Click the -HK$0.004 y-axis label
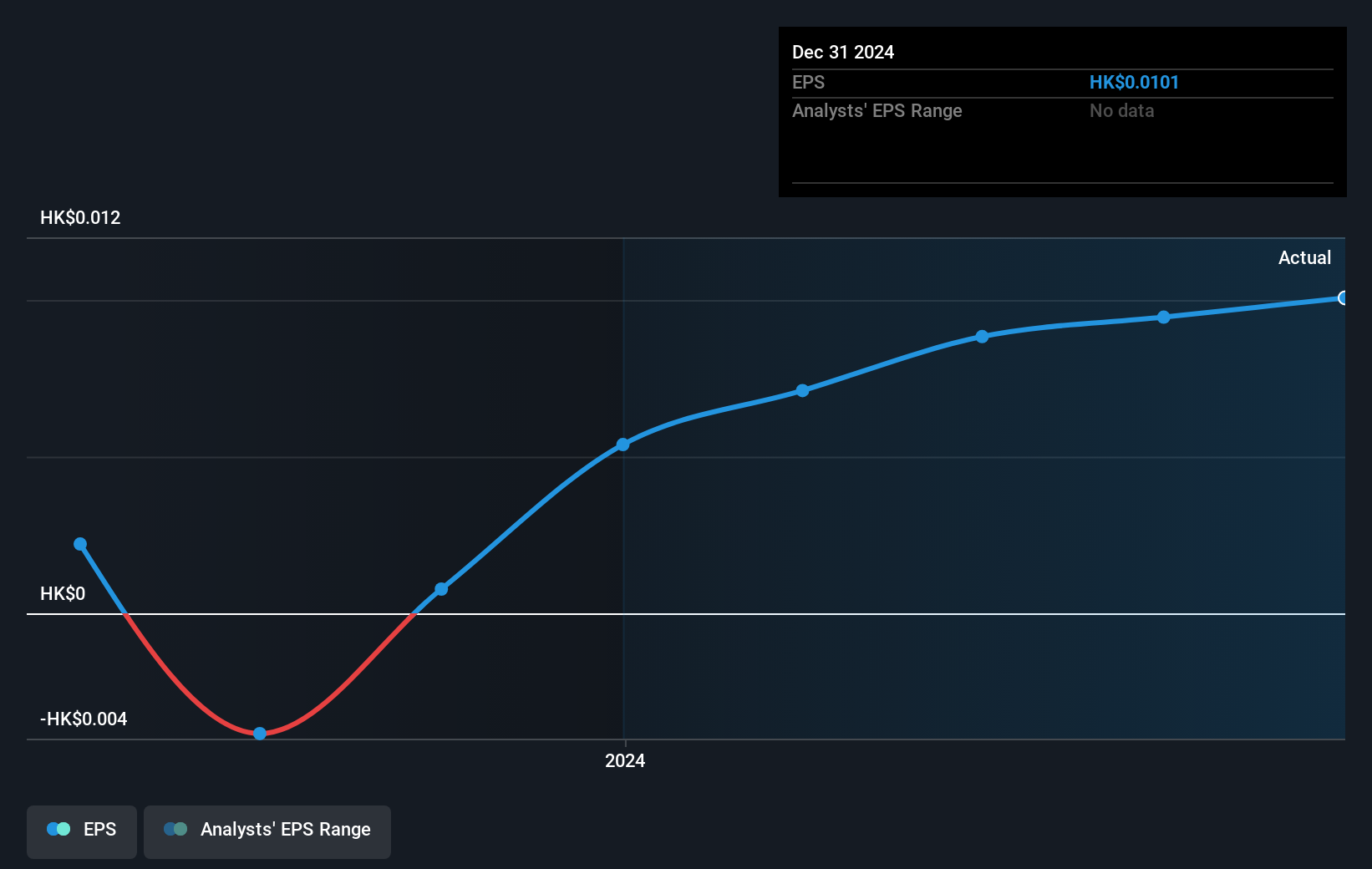This screenshot has height=869, width=1372. (x=84, y=719)
